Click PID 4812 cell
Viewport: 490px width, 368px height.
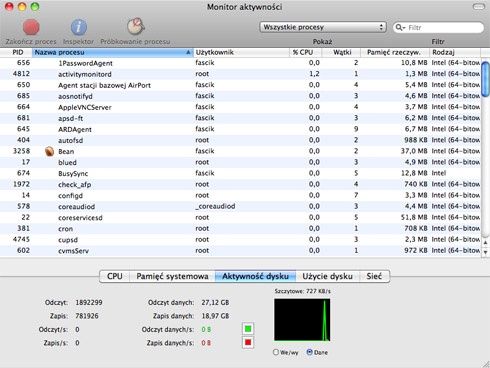coord(21,74)
